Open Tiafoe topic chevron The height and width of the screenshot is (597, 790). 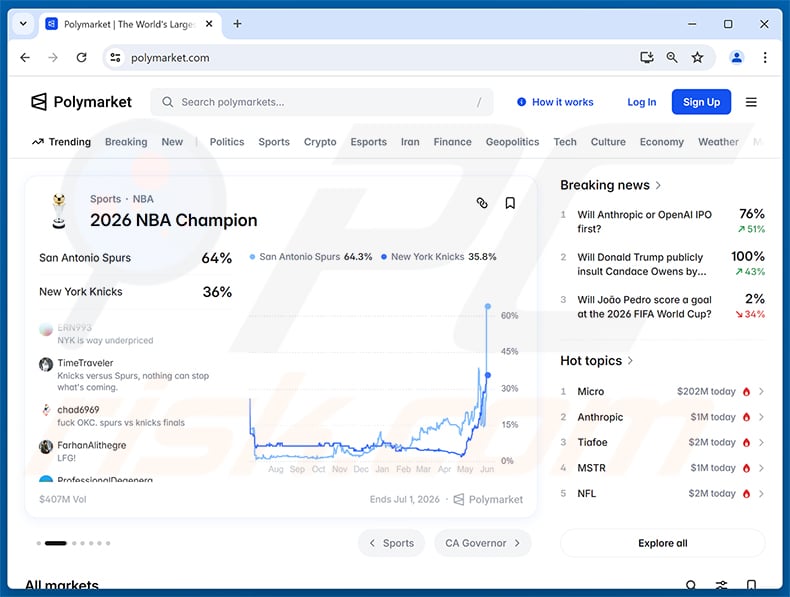click(x=761, y=442)
